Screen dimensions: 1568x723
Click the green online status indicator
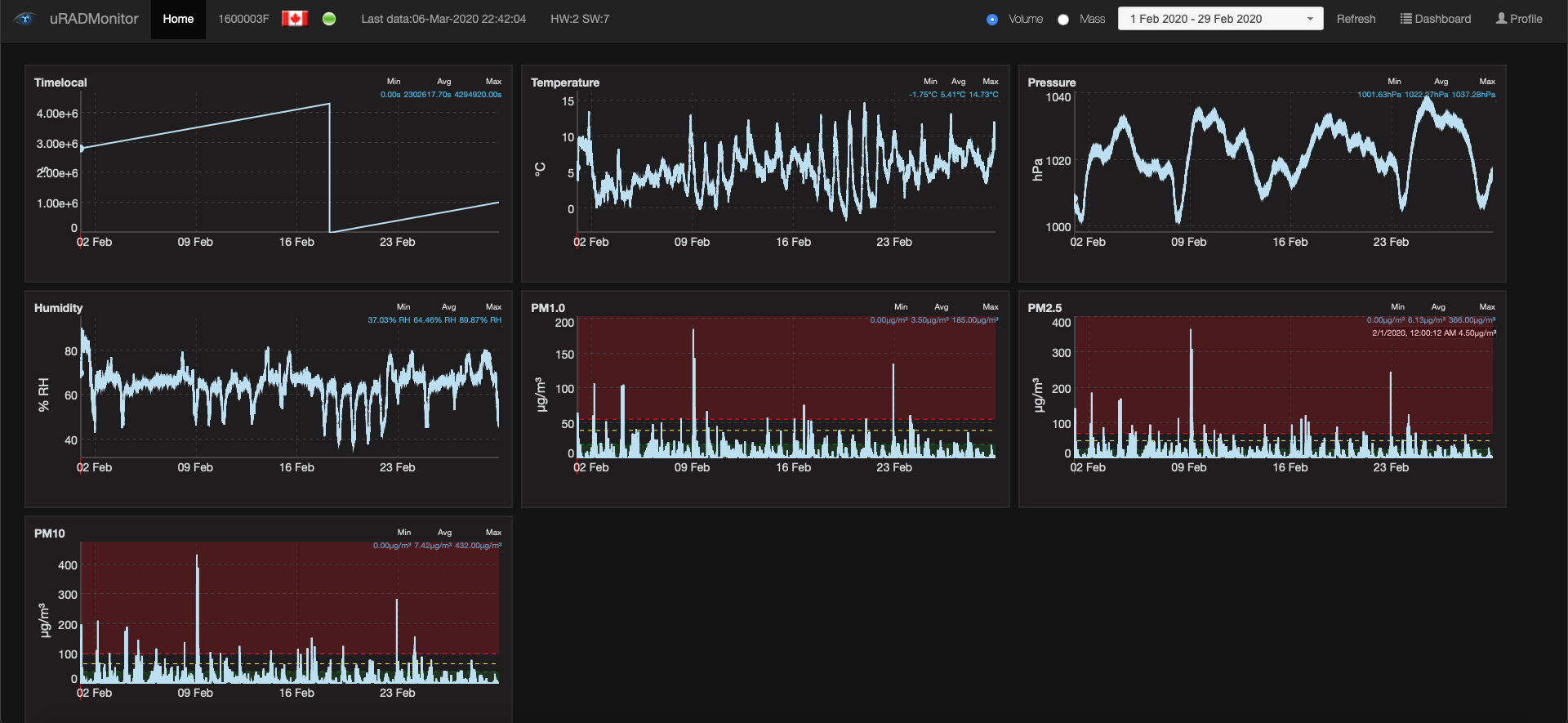(x=329, y=19)
